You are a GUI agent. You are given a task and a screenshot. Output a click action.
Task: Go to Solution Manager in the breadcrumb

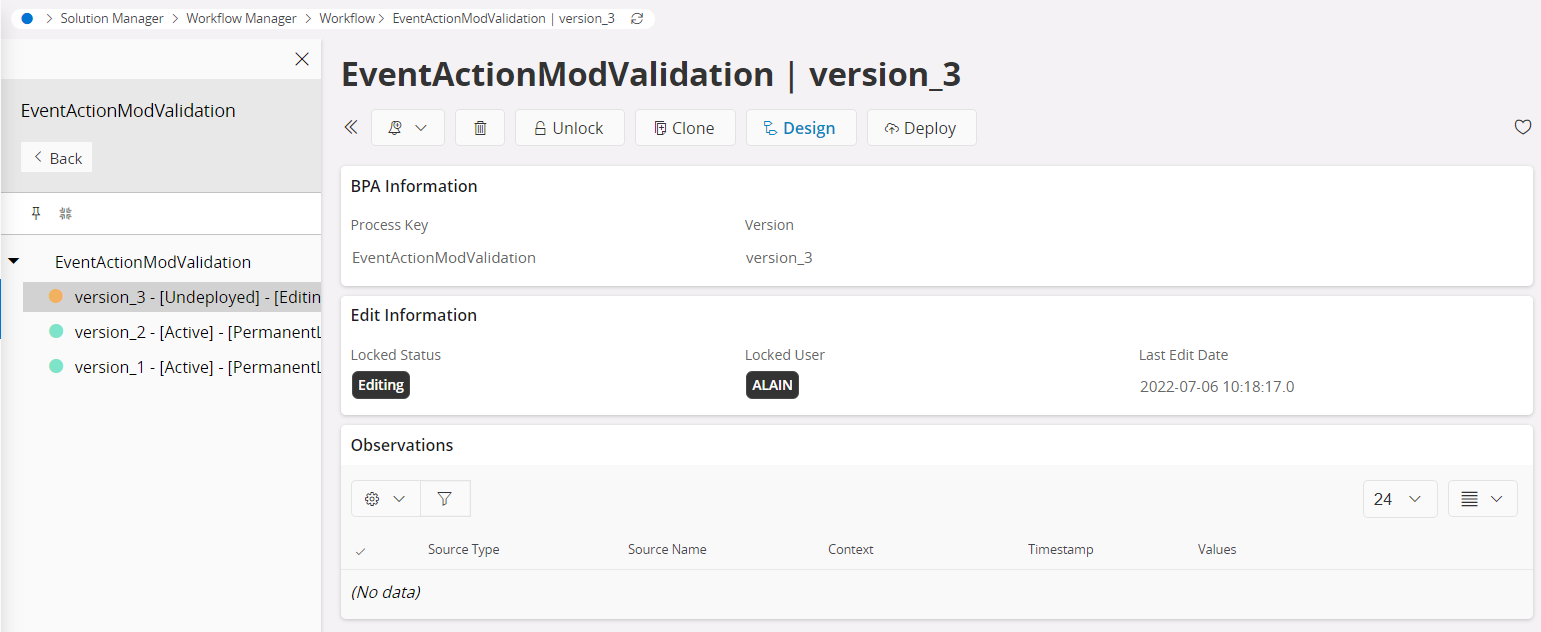click(x=112, y=19)
